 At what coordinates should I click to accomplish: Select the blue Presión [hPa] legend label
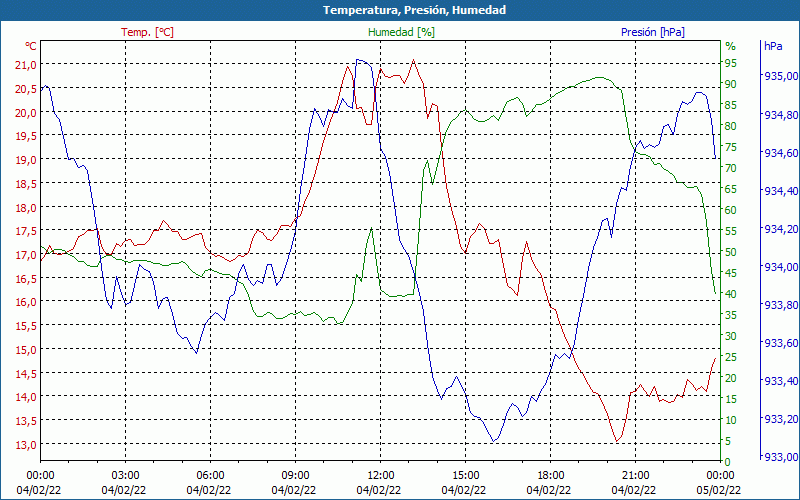point(653,32)
